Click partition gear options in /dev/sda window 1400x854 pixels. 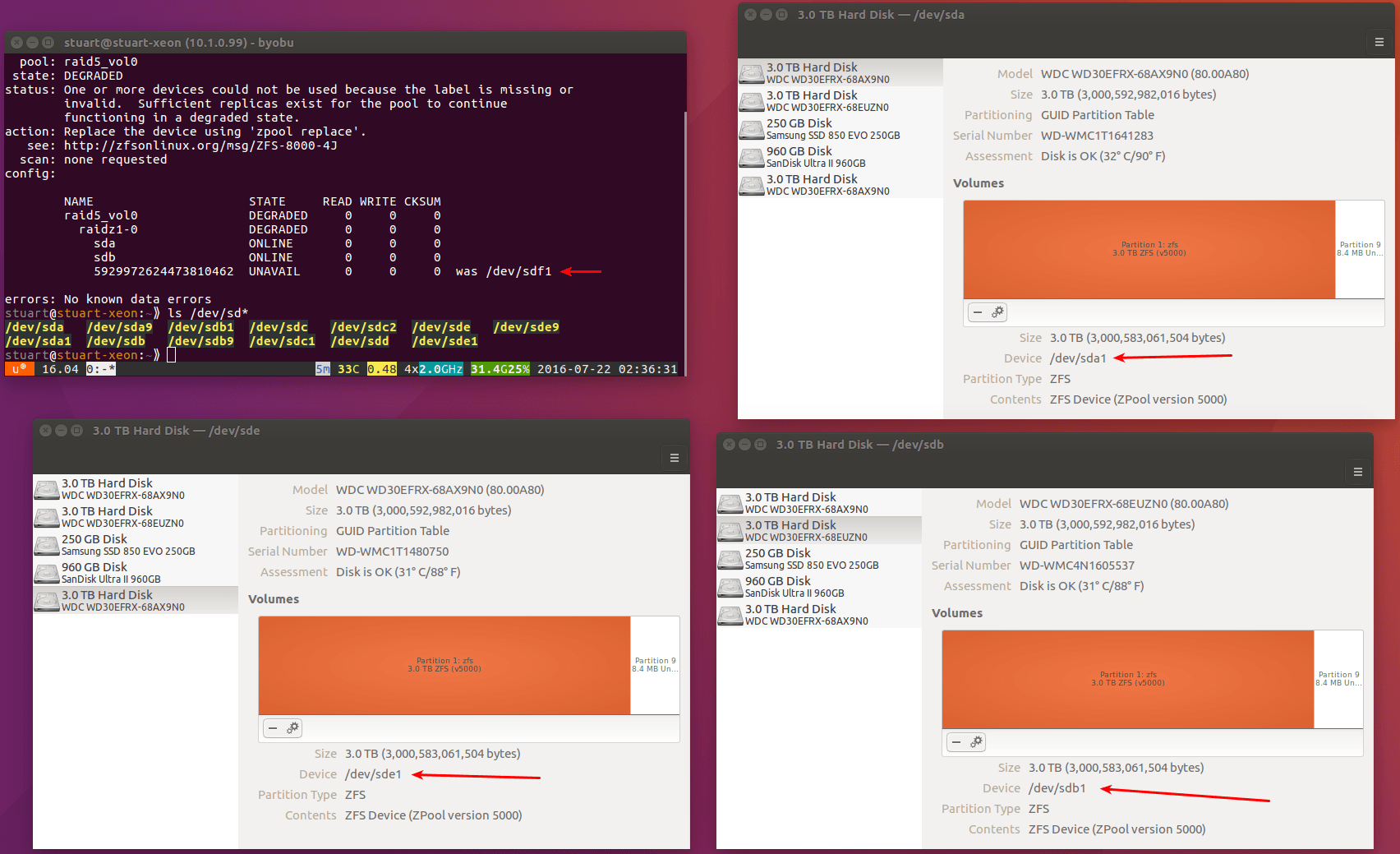(x=997, y=312)
